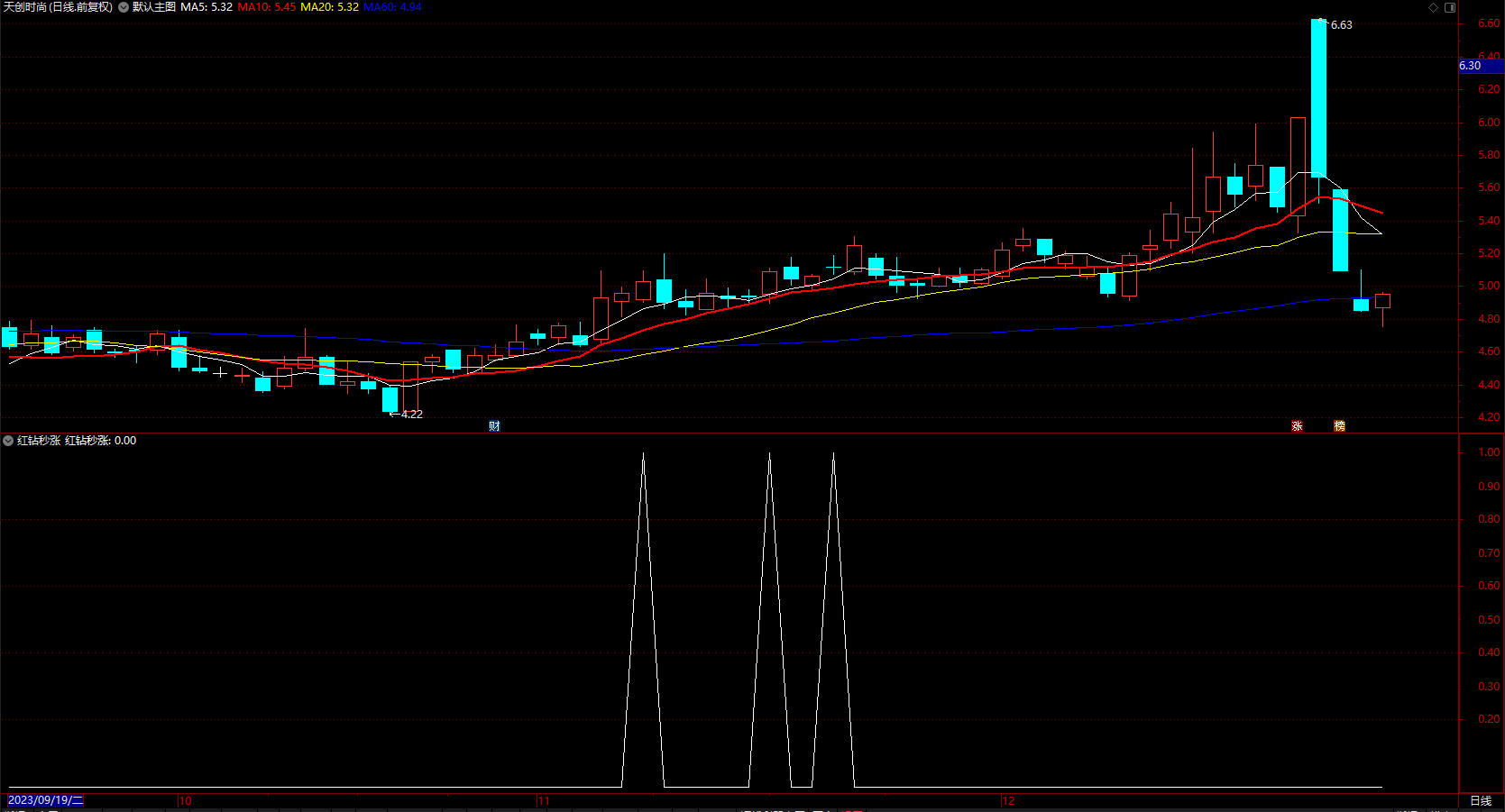1505x812 pixels.
Task: Toggle the side panel layout icon
Action: 1450,7
